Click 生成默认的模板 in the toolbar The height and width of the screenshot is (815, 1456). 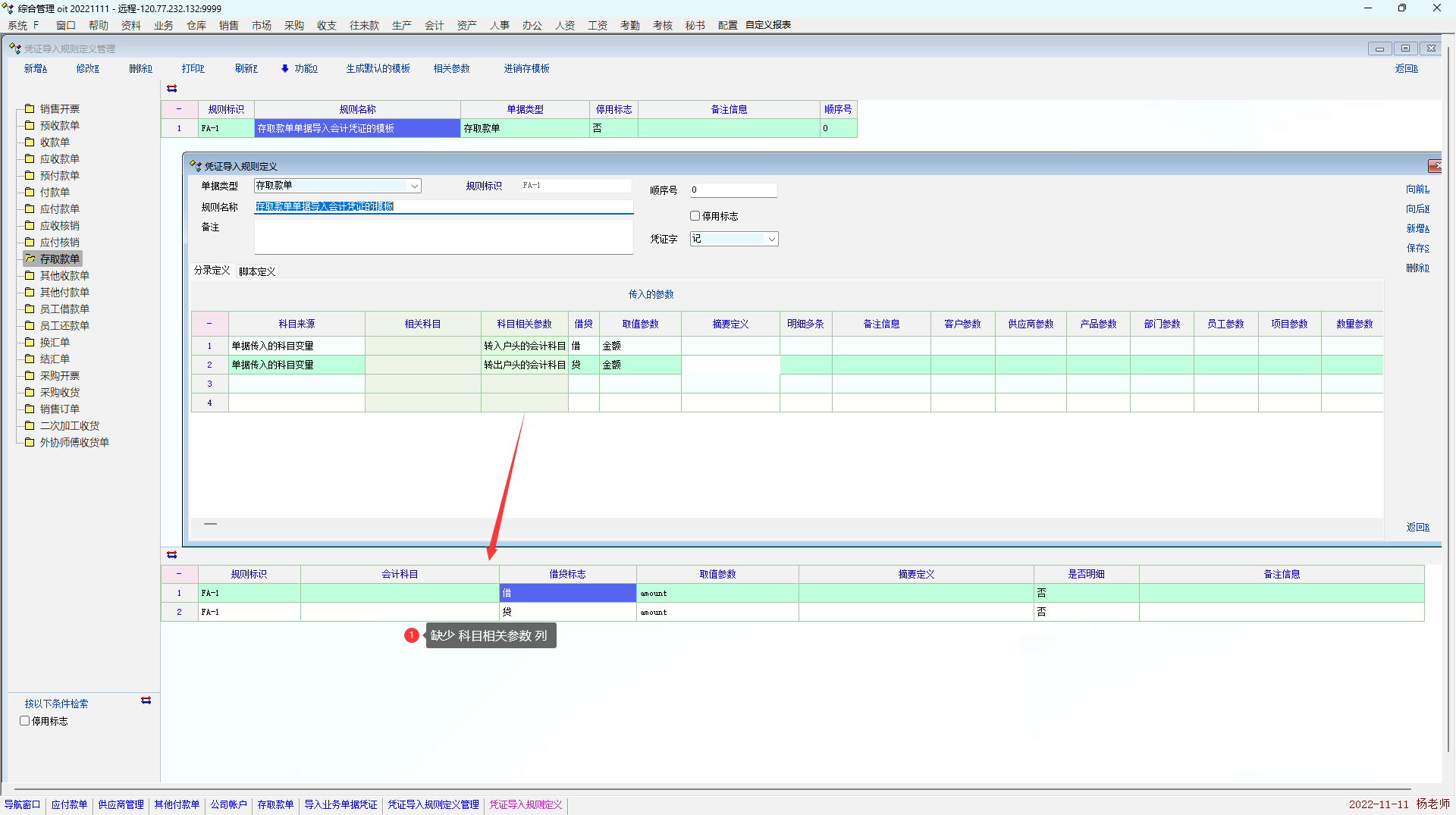378,68
